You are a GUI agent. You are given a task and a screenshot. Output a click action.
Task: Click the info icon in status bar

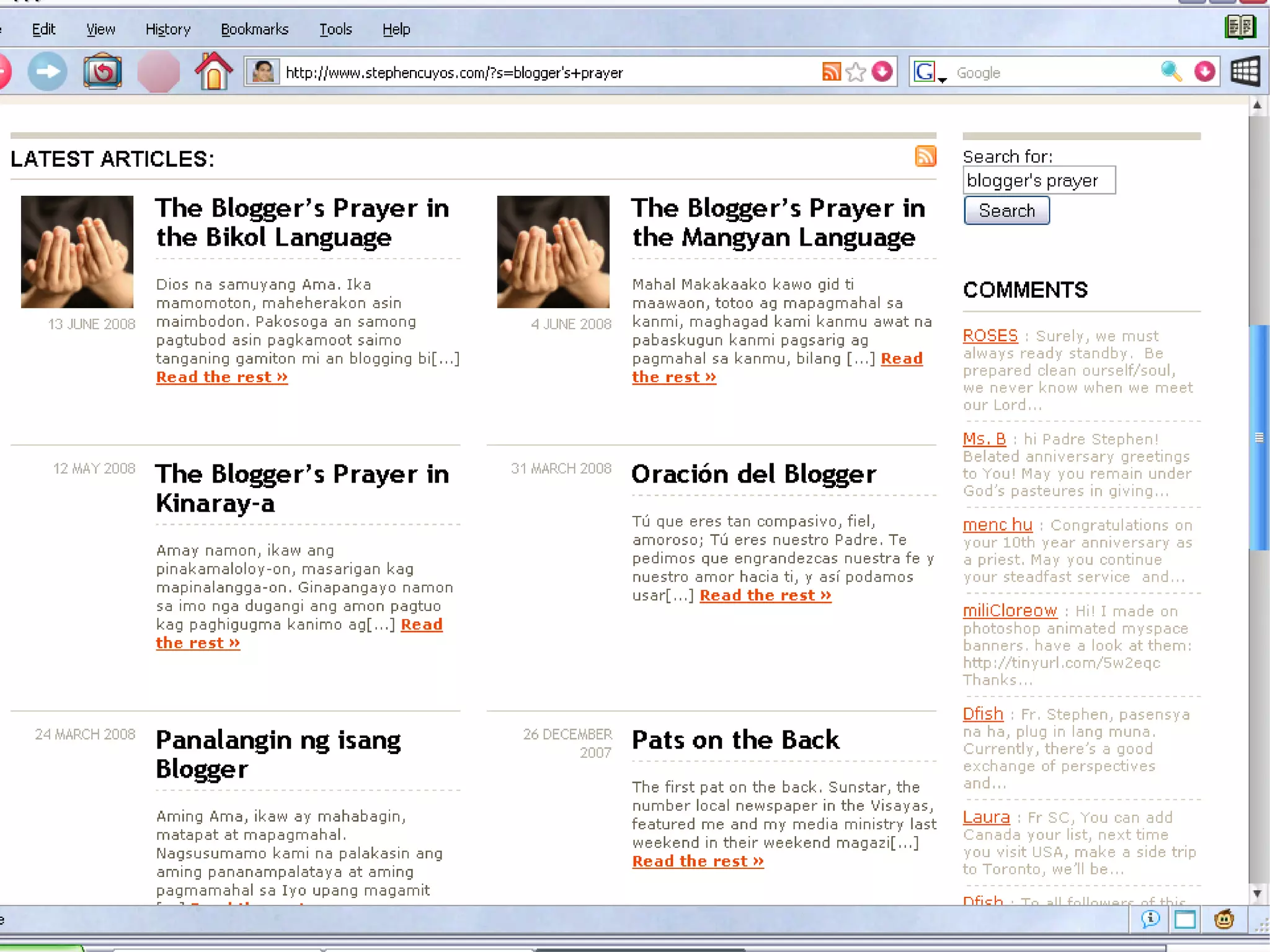[1150, 919]
